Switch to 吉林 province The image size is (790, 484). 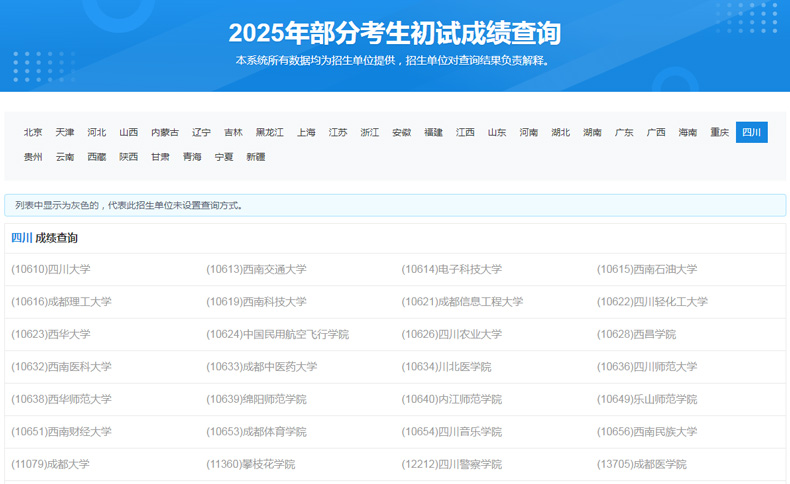coord(233,132)
